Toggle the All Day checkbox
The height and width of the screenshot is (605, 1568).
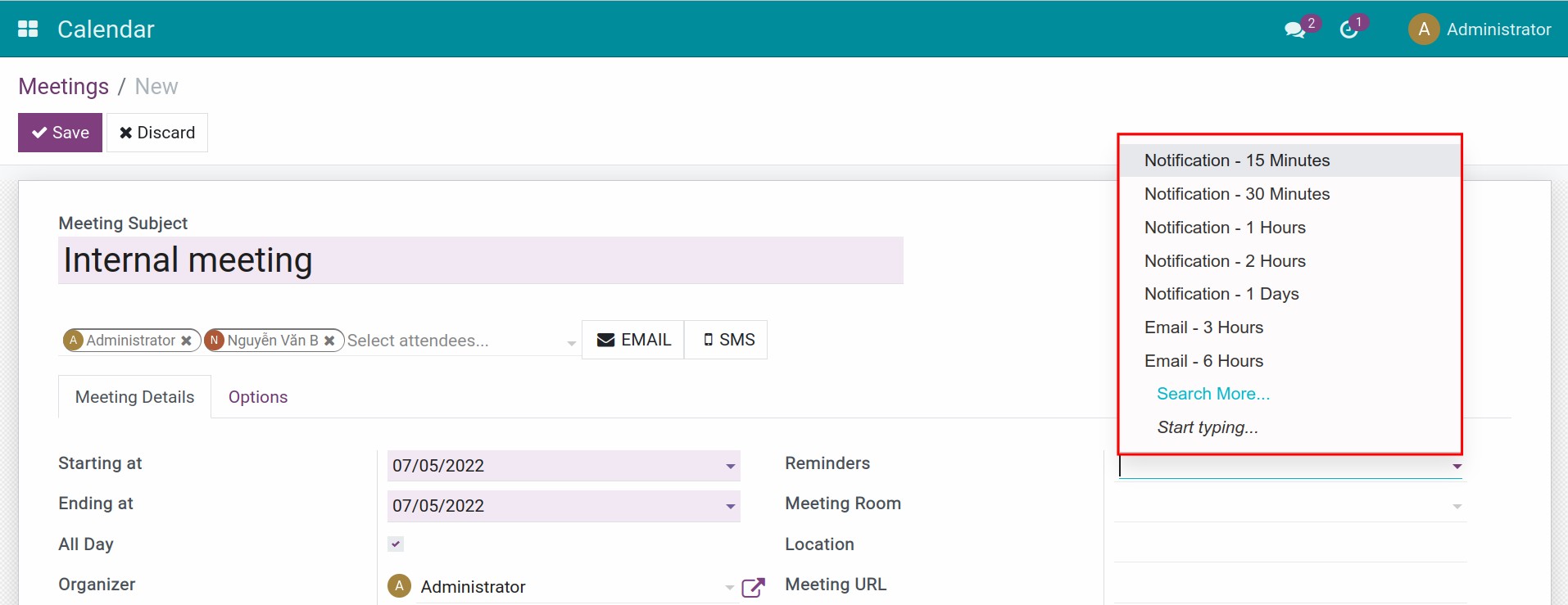[396, 544]
